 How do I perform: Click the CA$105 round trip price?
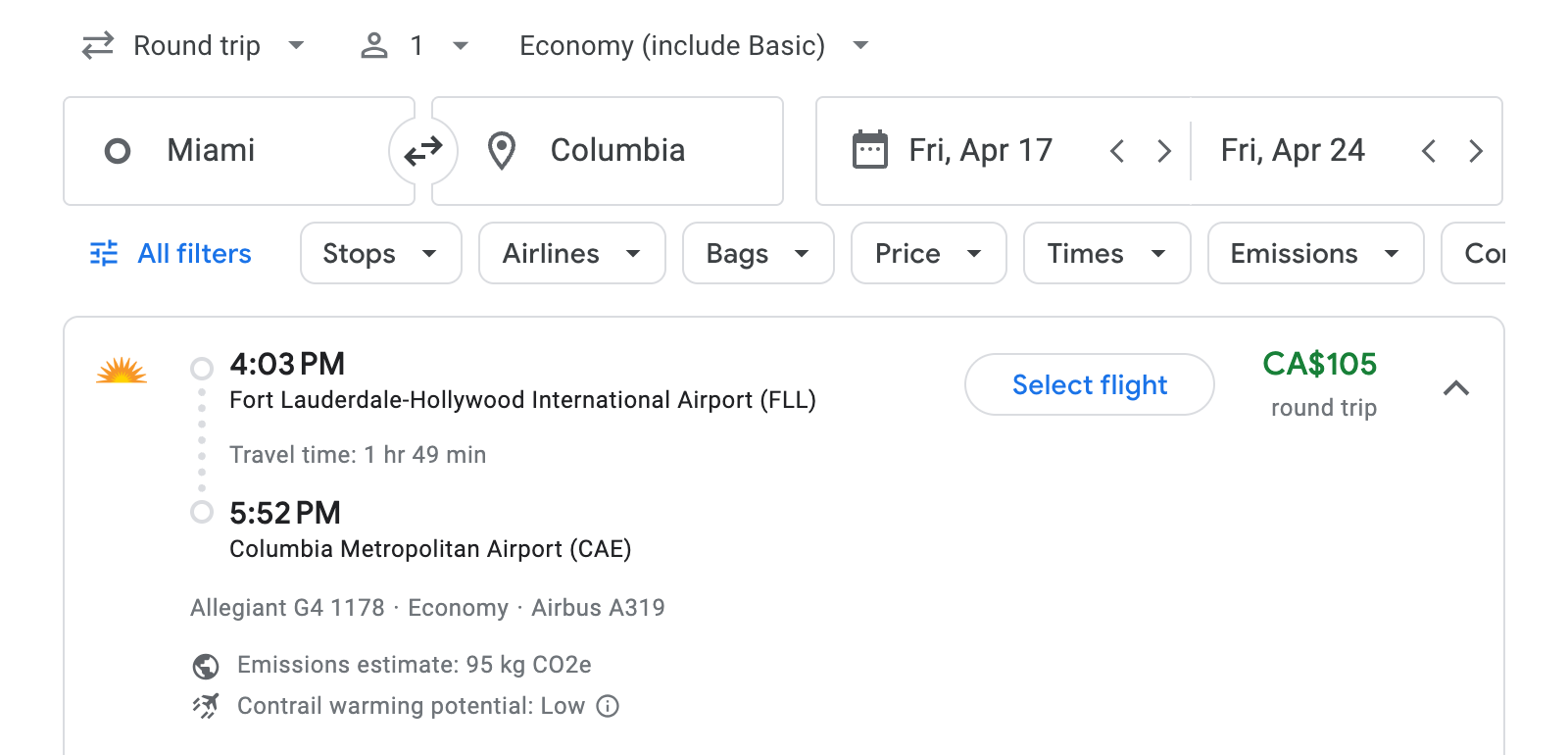[x=1320, y=365]
